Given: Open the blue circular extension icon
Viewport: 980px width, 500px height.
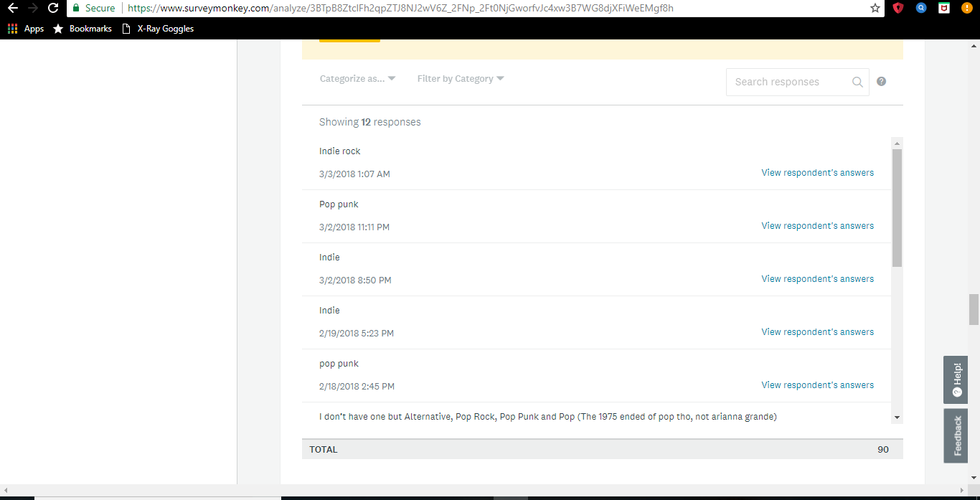Looking at the screenshot, I should pos(921,8).
